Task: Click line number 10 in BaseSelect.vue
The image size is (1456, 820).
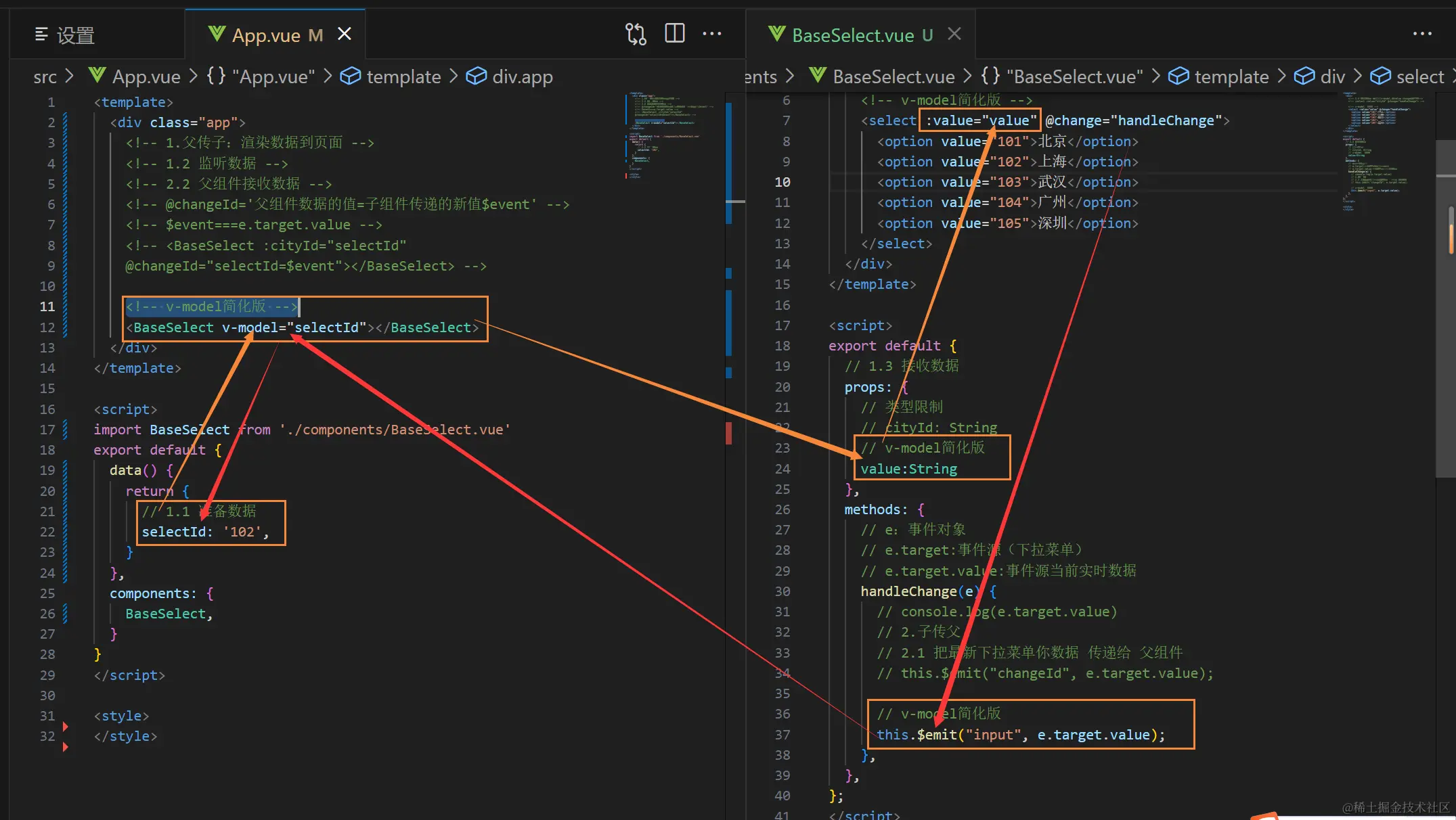Action: 782,182
